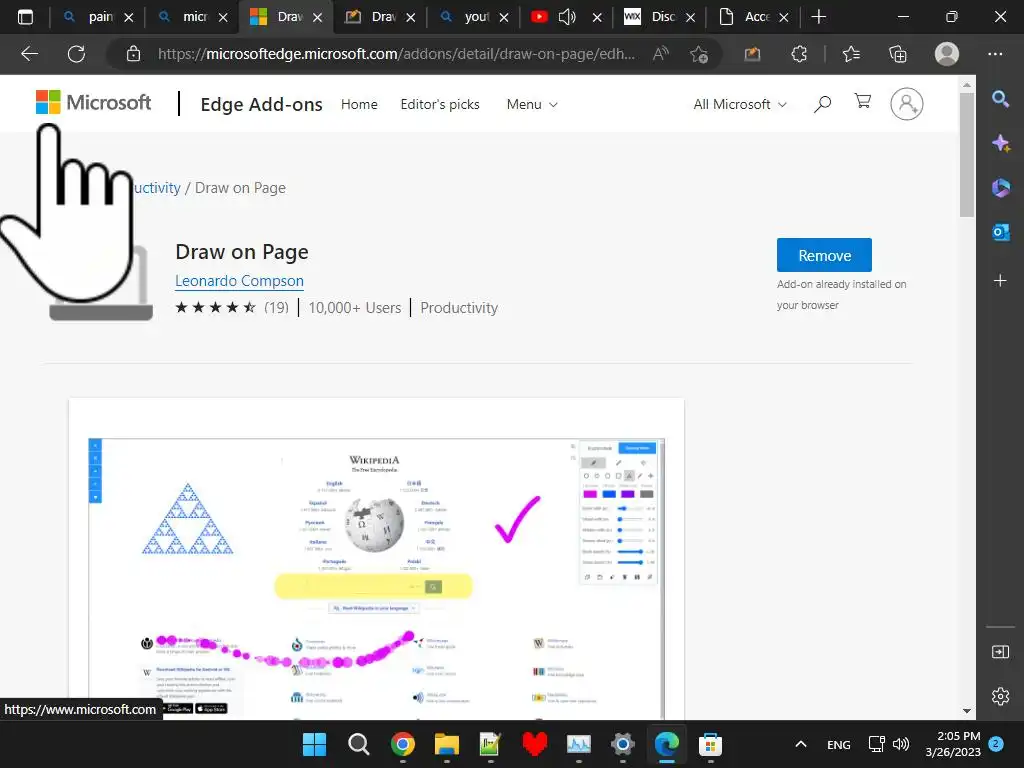Click the address bar URL
This screenshot has height=768, width=1024.
(396, 54)
